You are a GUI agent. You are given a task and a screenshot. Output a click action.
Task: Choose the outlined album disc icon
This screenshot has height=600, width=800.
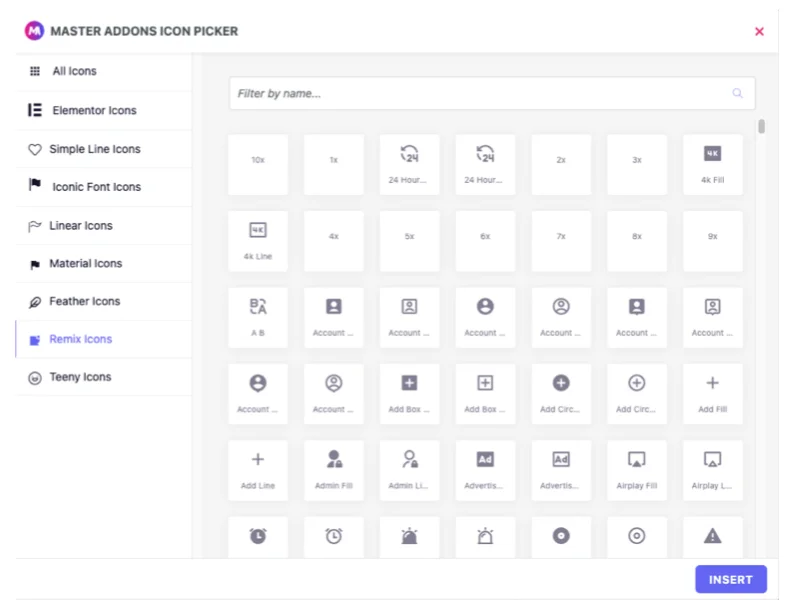tap(637, 537)
